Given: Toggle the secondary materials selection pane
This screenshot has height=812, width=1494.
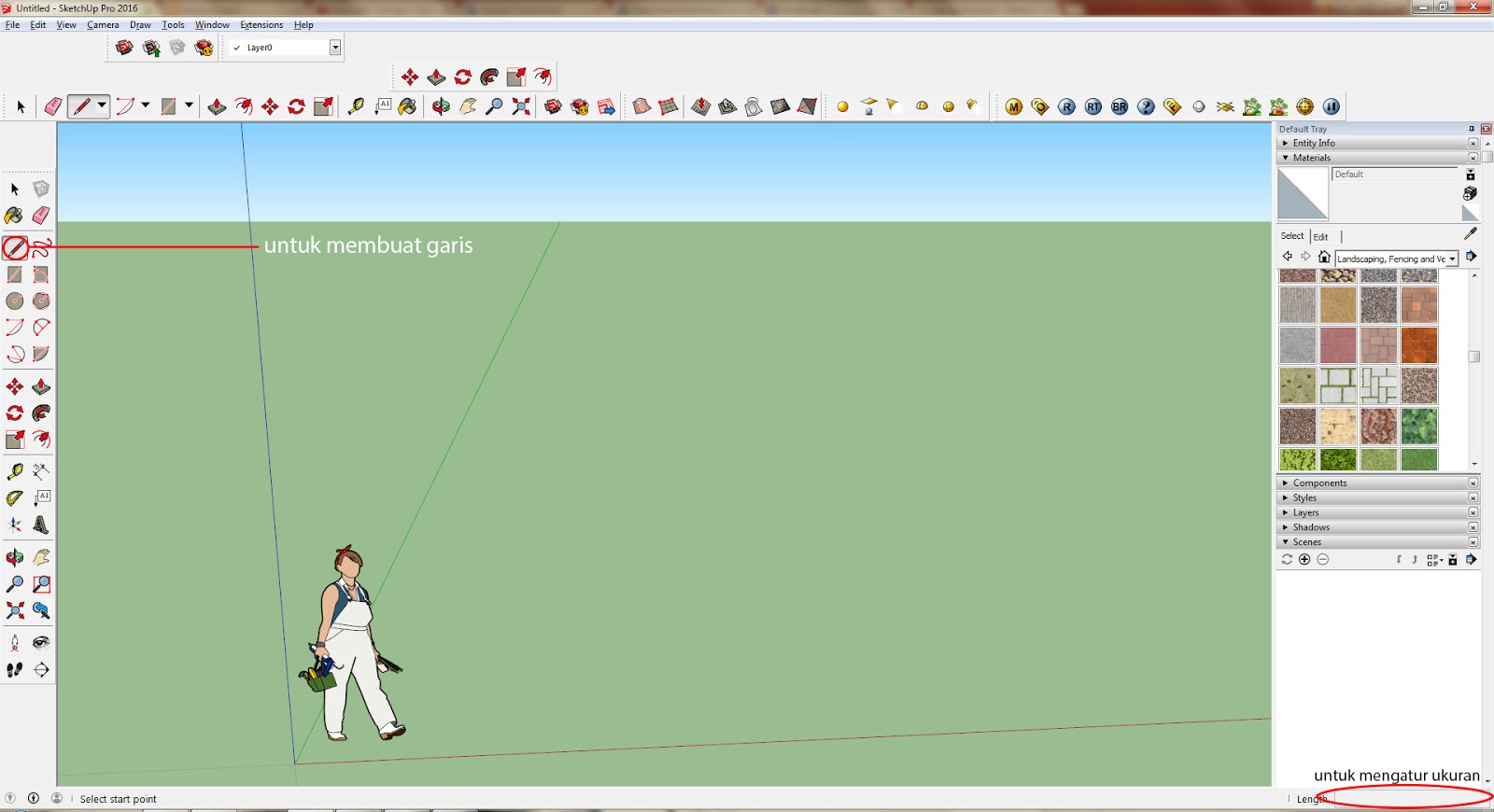Looking at the screenshot, I should coord(1471,175).
